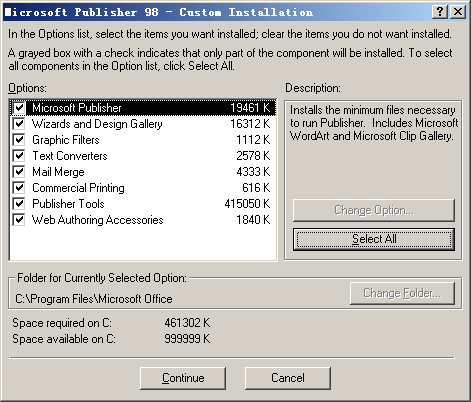Select the Microsoft Publisher list row
The height and width of the screenshot is (402, 471).
143,108
